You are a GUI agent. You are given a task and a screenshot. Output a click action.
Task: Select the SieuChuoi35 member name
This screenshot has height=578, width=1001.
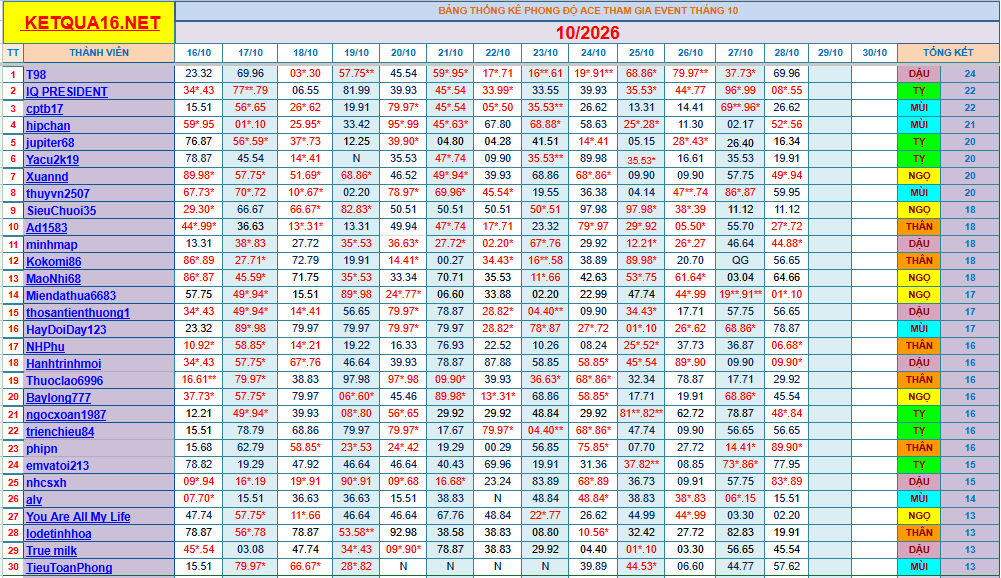(x=61, y=211)
